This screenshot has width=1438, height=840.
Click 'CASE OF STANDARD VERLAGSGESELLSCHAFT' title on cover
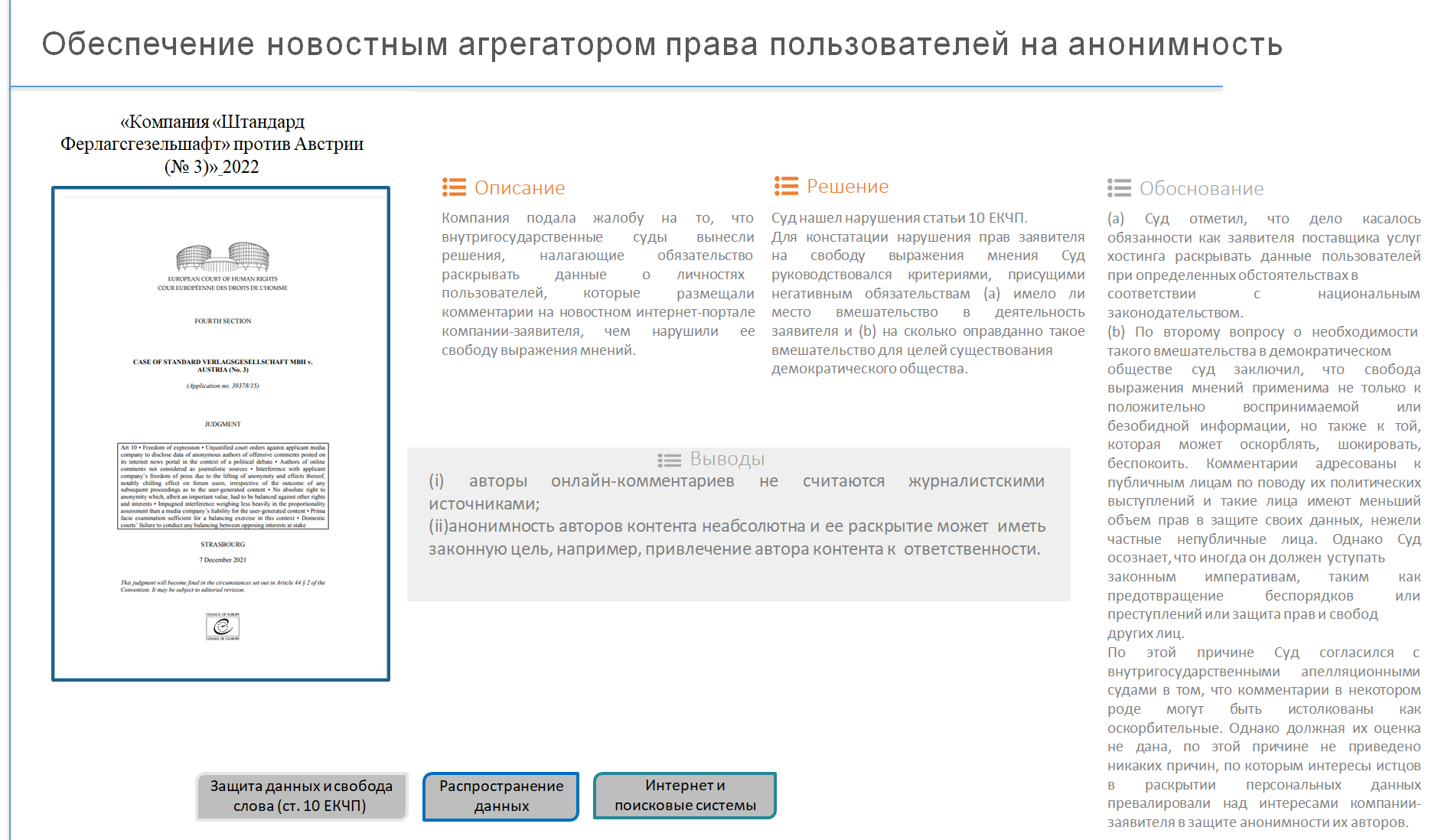(x=223, y=366)
